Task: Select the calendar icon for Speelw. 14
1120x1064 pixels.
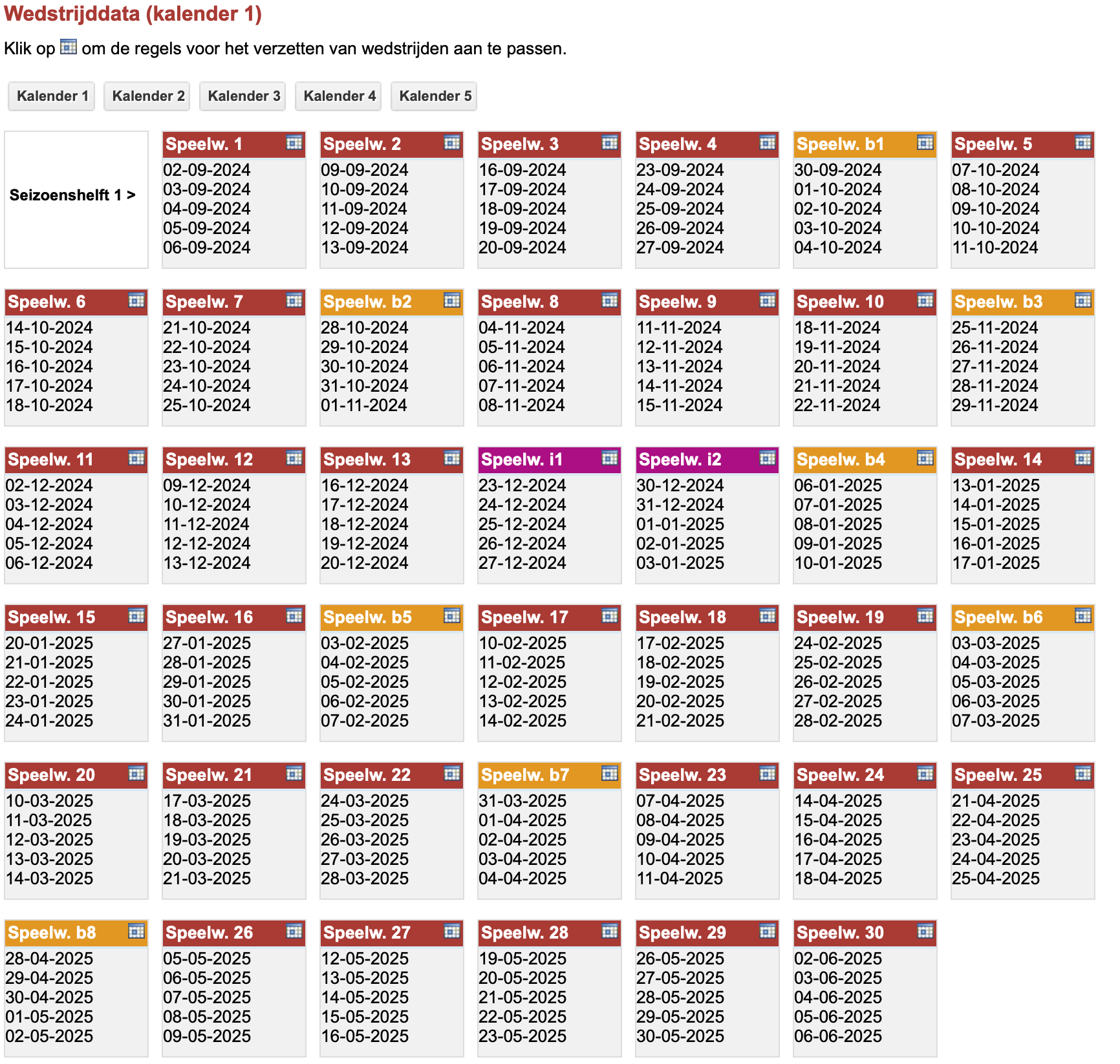Action: click(1083, 458)
